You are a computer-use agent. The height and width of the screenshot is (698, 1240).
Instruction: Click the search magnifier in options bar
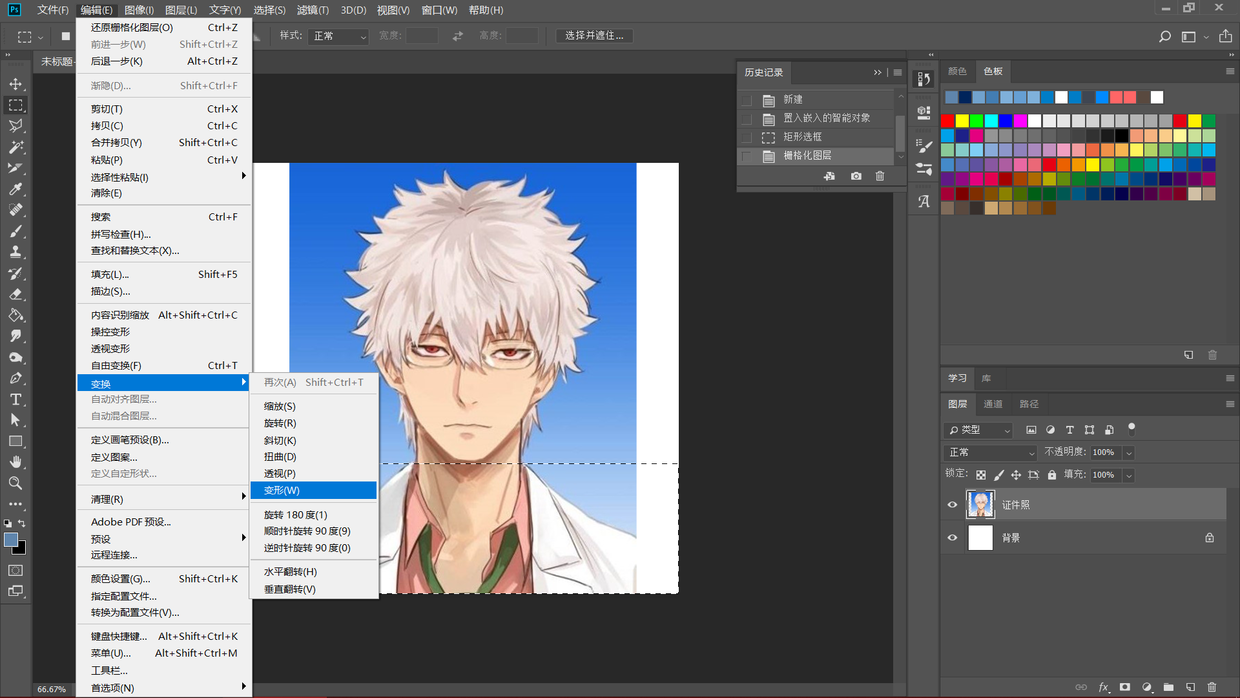tap(1165, 36)
